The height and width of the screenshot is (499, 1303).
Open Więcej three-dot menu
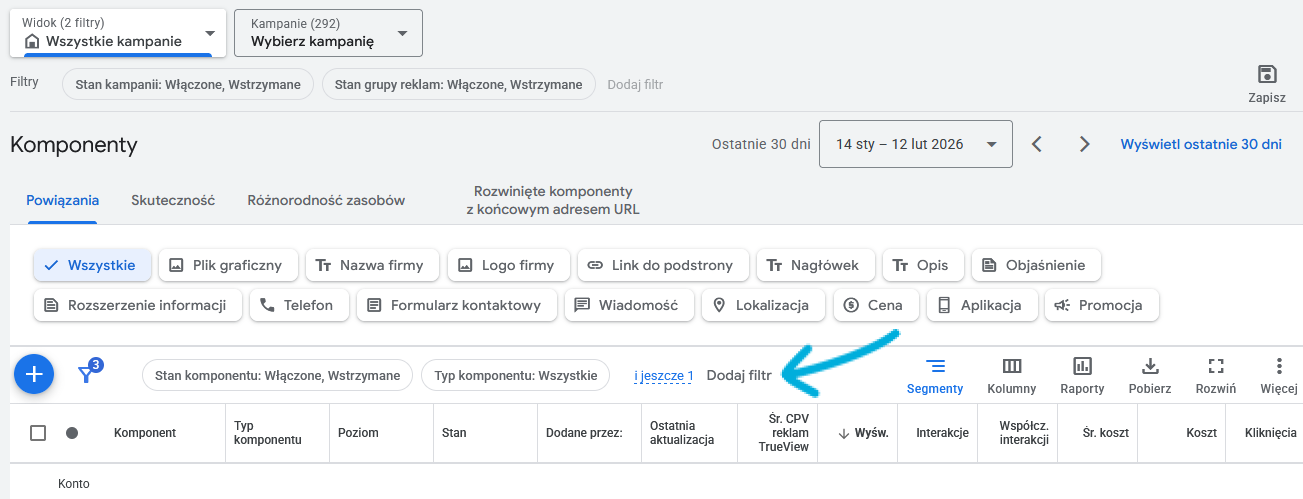click(x=1278, y=376)
